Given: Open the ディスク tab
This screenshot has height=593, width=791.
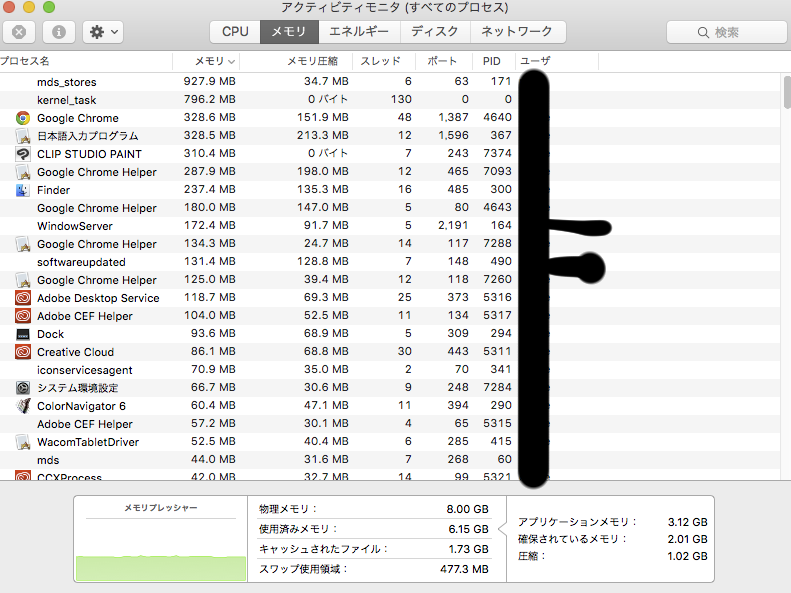Looking at the screenshot, I should click(x=435, y=32).
